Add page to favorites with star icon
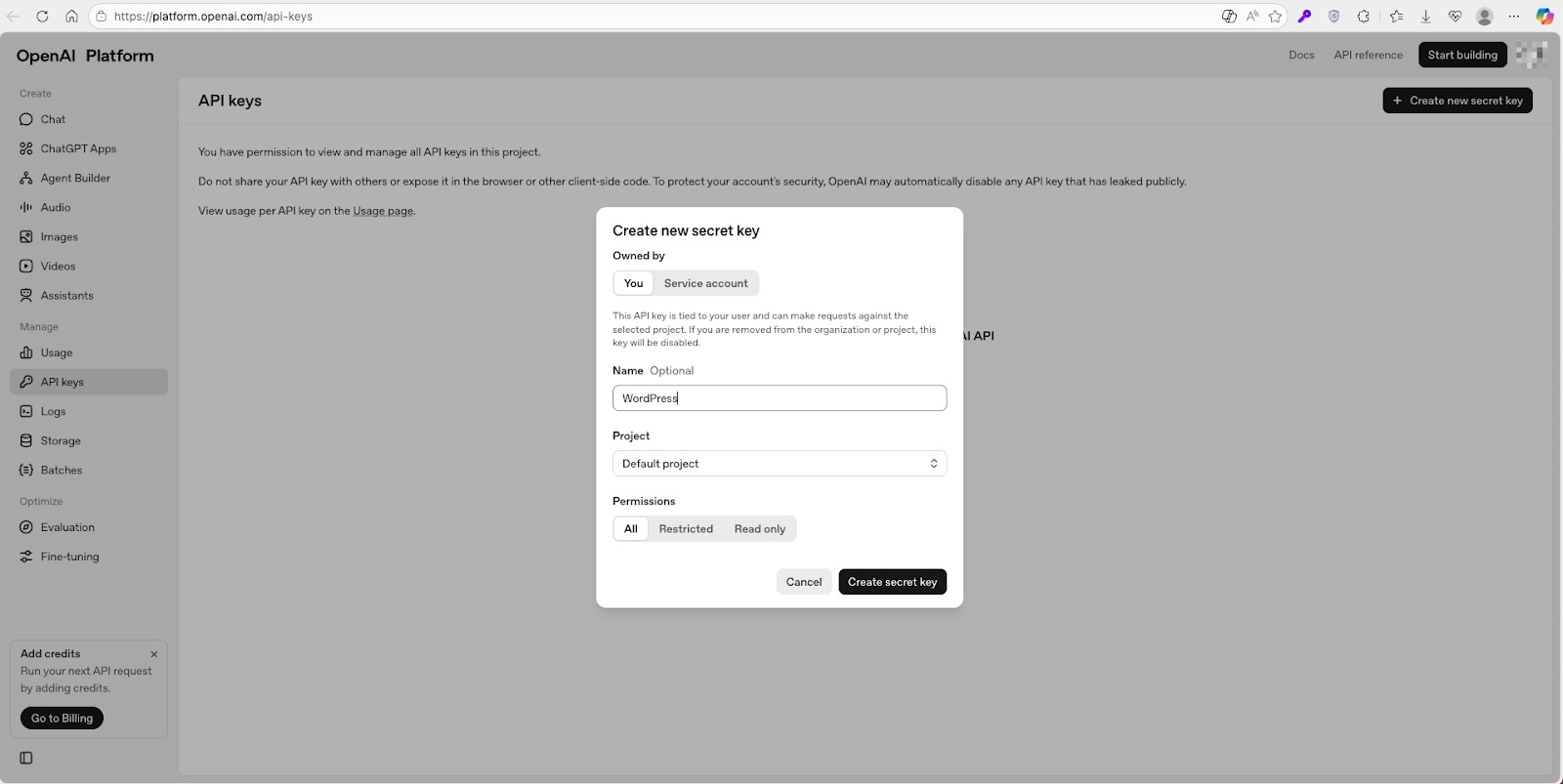This screenshot has width=1563, height=784. pos(1275,17)
